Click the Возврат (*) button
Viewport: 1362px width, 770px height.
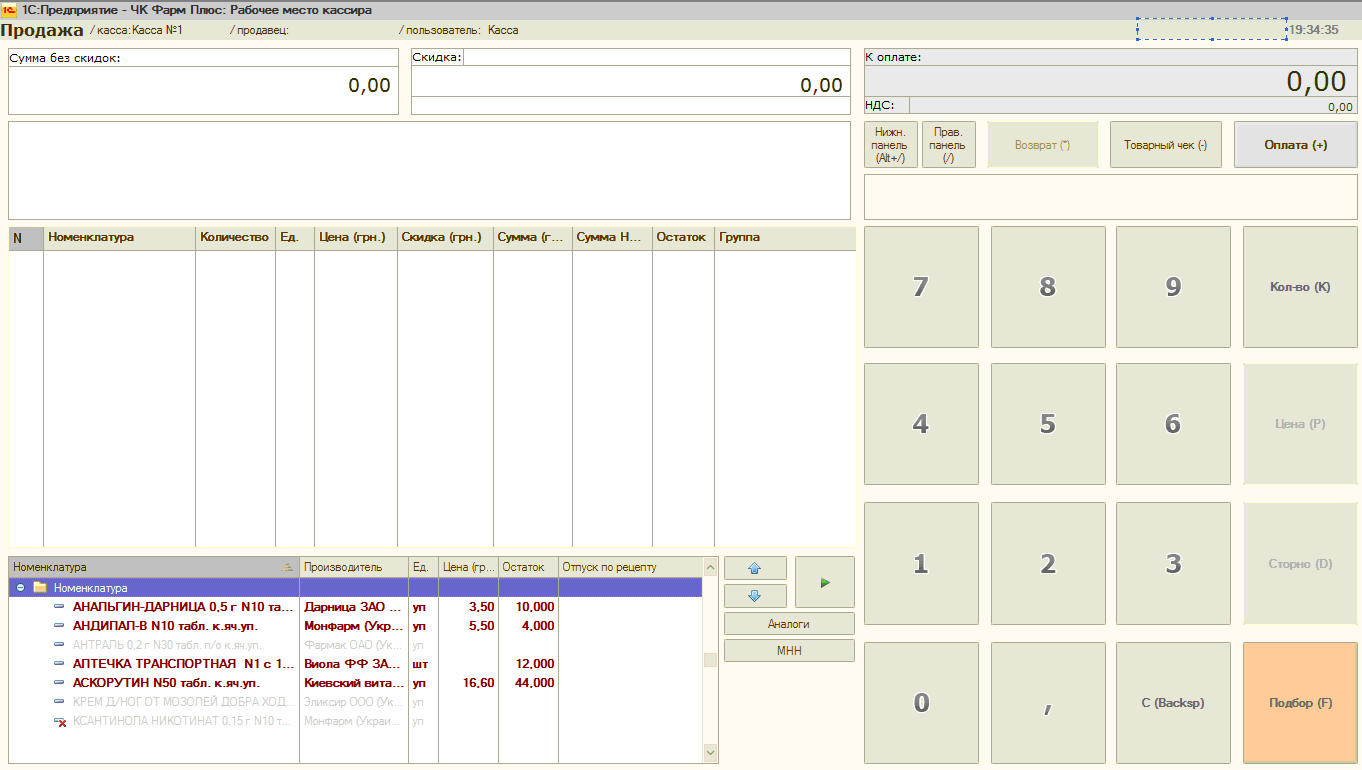[1042, 145]
